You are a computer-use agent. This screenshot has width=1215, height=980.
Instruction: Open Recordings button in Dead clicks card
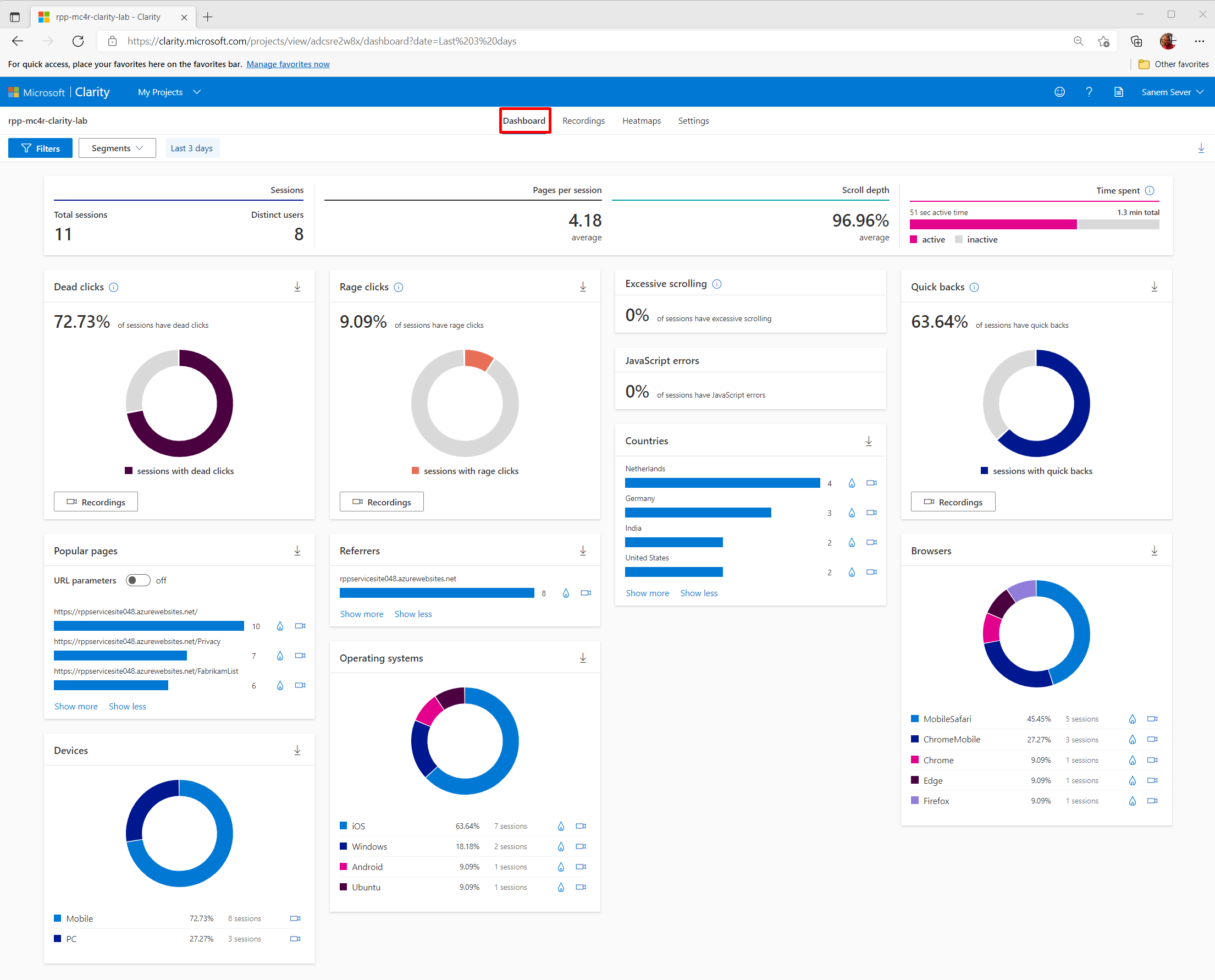pyautogui.click(x=96, y=502)
